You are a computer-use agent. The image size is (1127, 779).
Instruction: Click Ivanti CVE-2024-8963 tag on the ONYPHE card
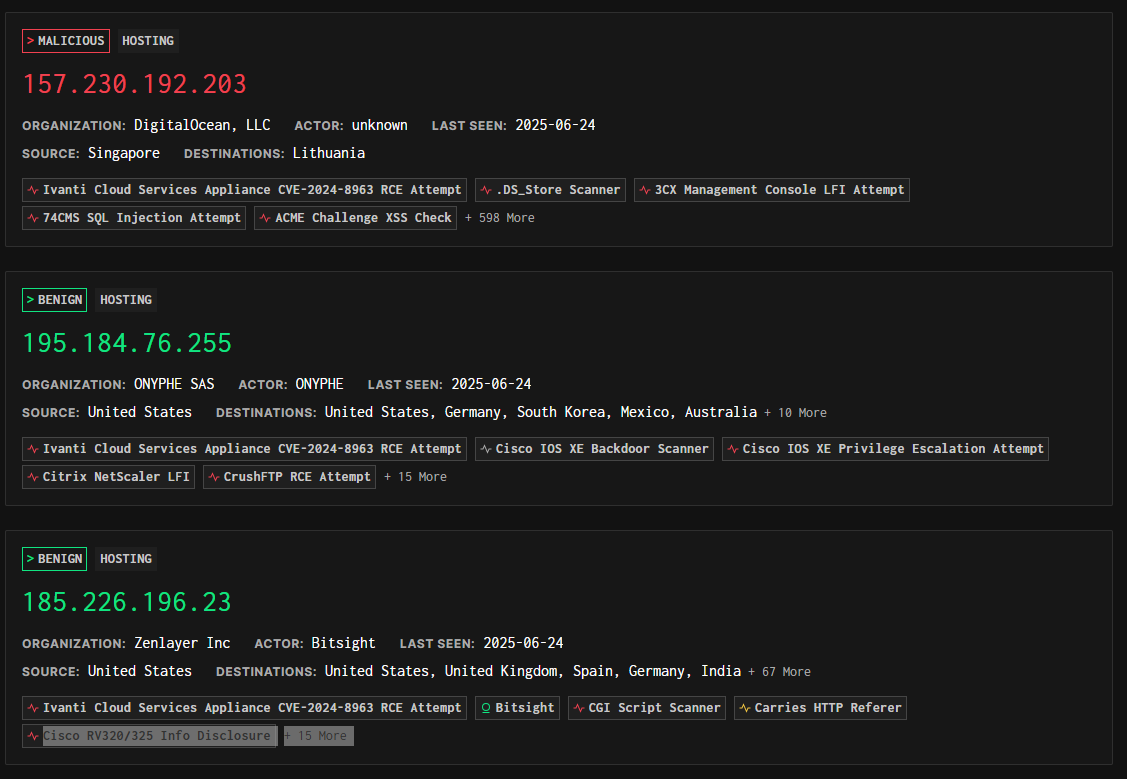[x=244, y=448]
